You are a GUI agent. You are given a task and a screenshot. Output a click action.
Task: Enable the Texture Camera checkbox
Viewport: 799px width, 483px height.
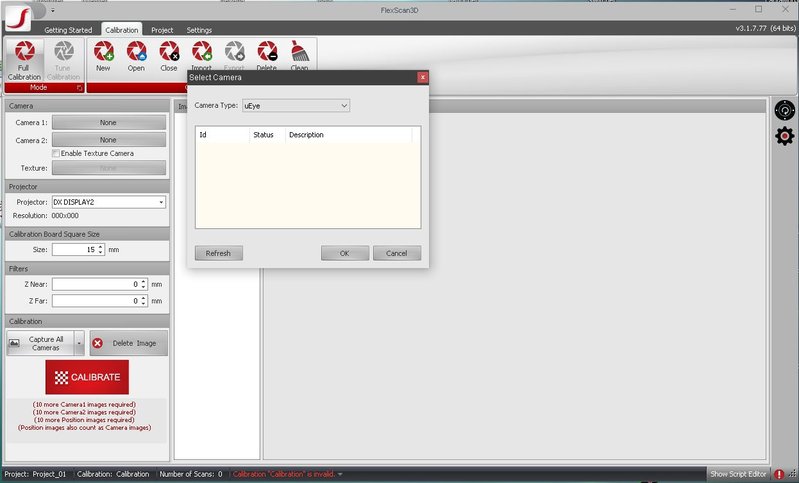[x=56, y=153]
